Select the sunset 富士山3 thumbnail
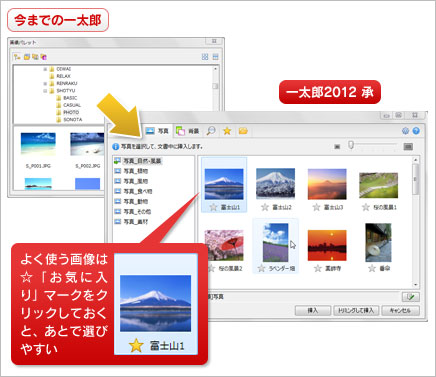The image size is (436, 377). coord(327,184)
